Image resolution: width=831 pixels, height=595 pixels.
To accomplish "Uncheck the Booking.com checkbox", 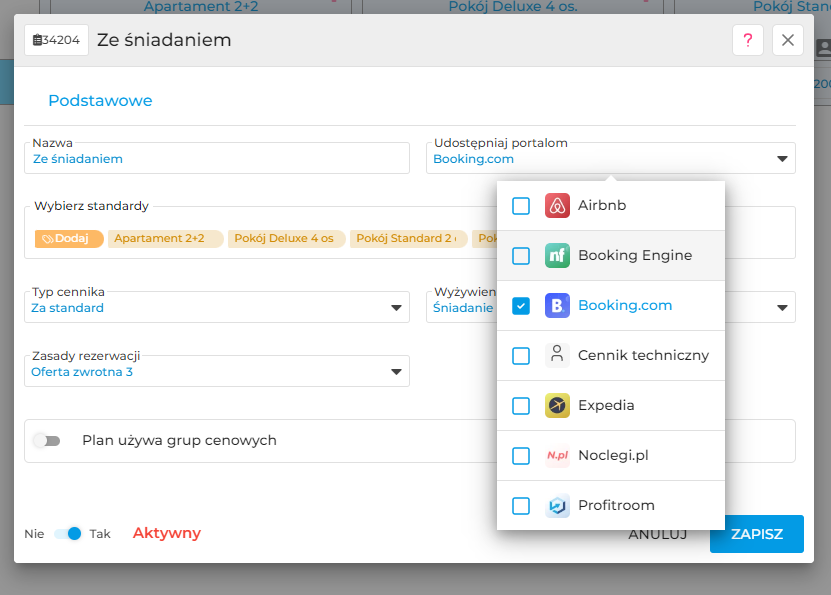I will click(x=521, y=305).
